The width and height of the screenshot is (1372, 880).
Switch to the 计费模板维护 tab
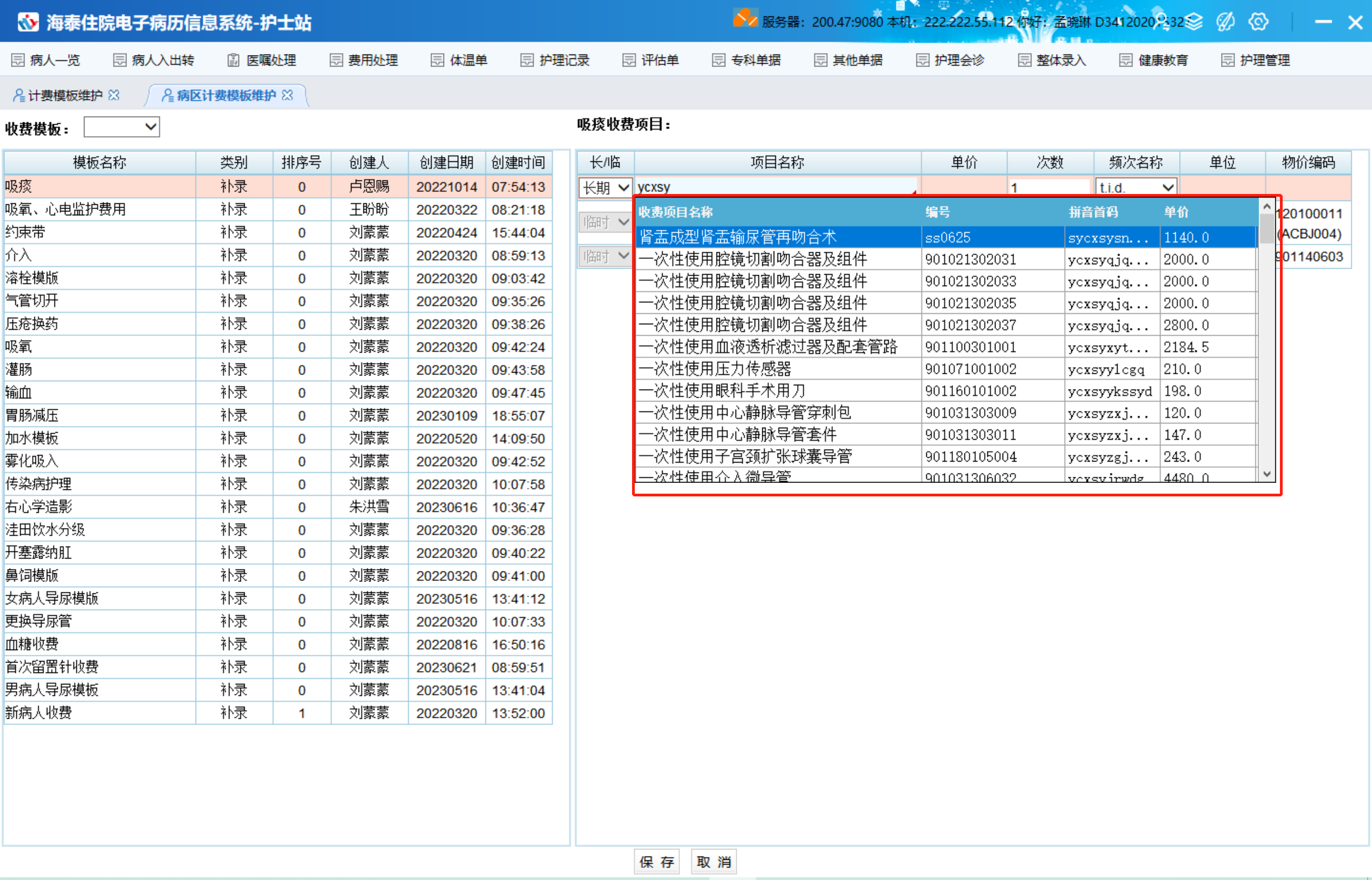(65, 95)
